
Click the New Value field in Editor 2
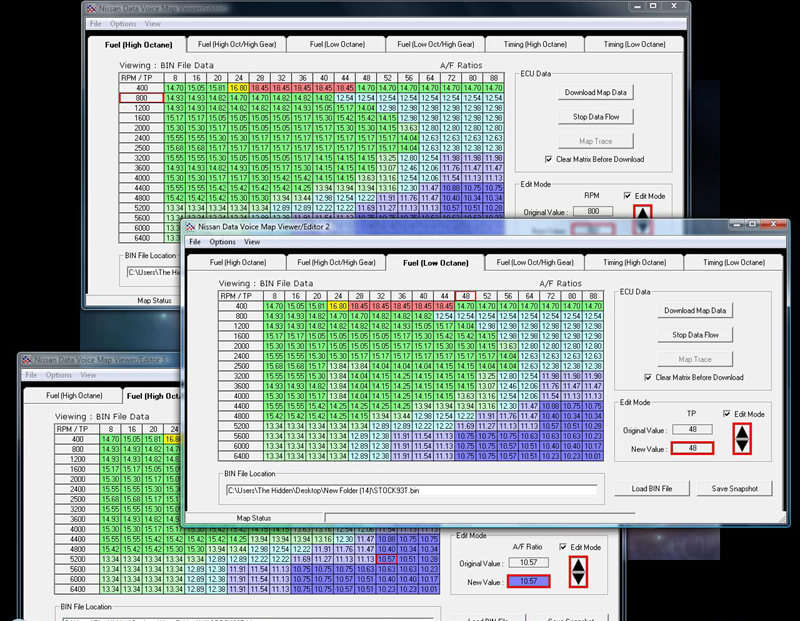tap(692, 448)
